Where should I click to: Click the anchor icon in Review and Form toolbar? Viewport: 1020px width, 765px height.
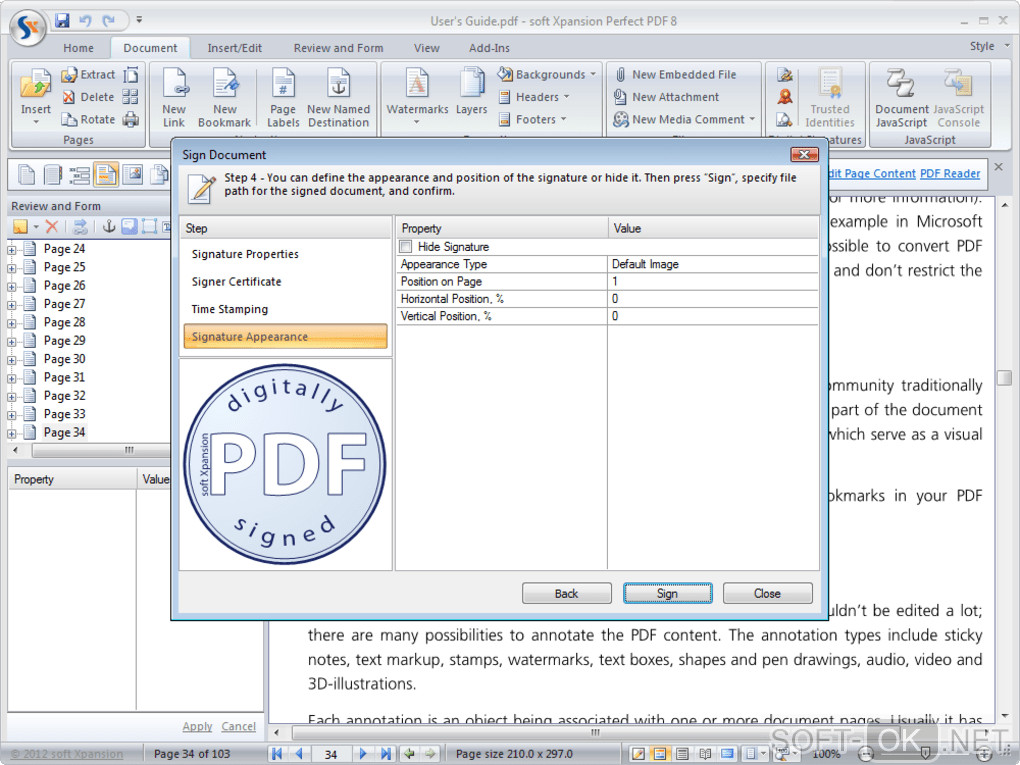click(109, 226)
